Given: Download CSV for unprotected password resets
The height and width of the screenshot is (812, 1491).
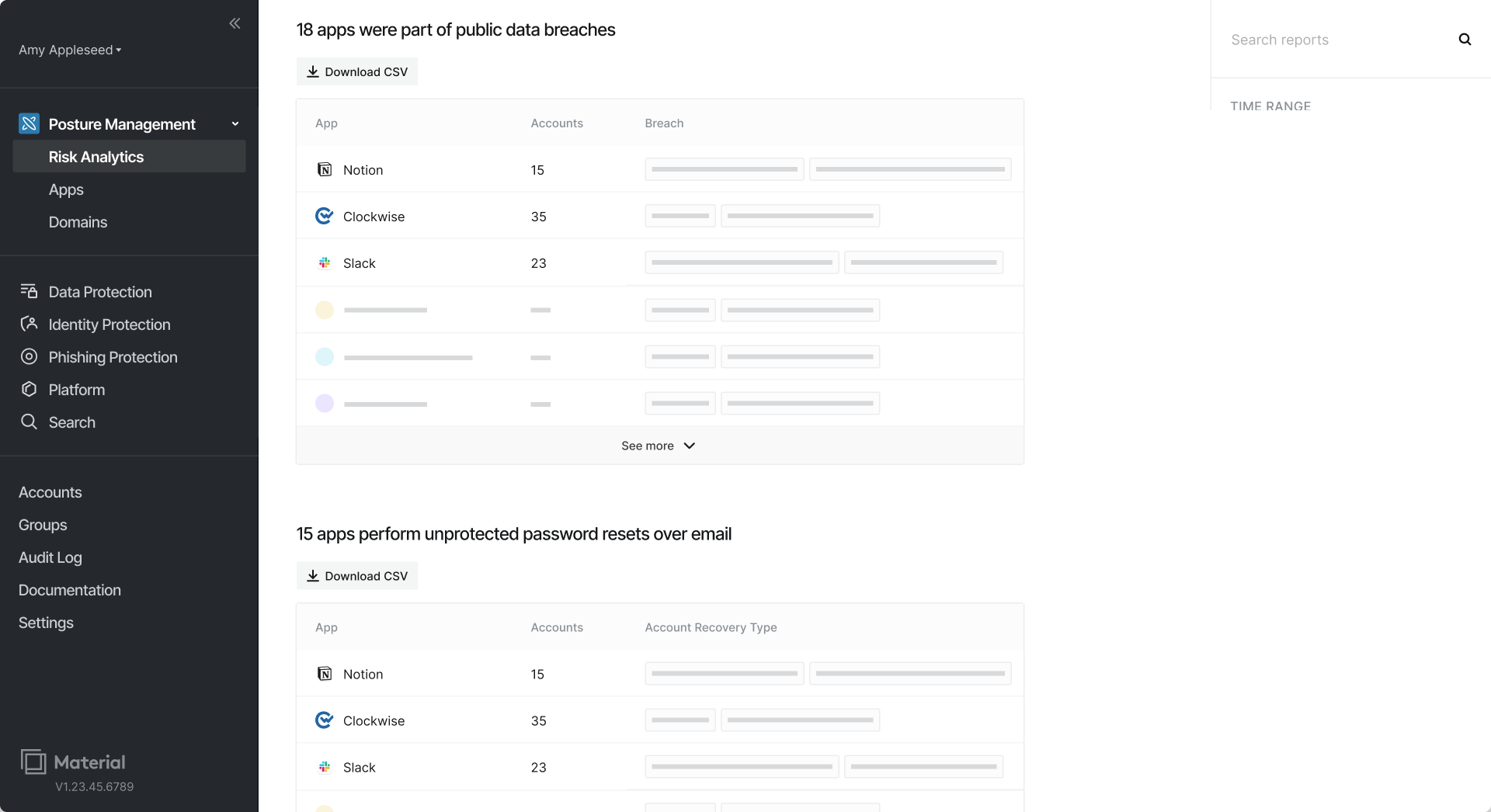Looking at the screenshot, I should pos(357,576).
